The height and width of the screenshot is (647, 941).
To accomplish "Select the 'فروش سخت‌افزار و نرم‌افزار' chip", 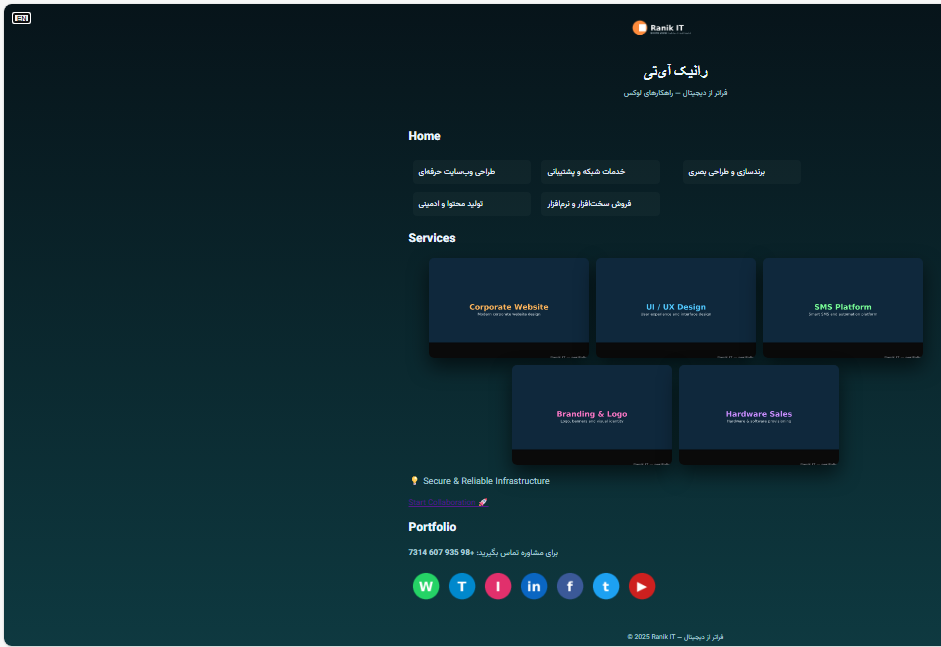I will (x=600, y=204).
